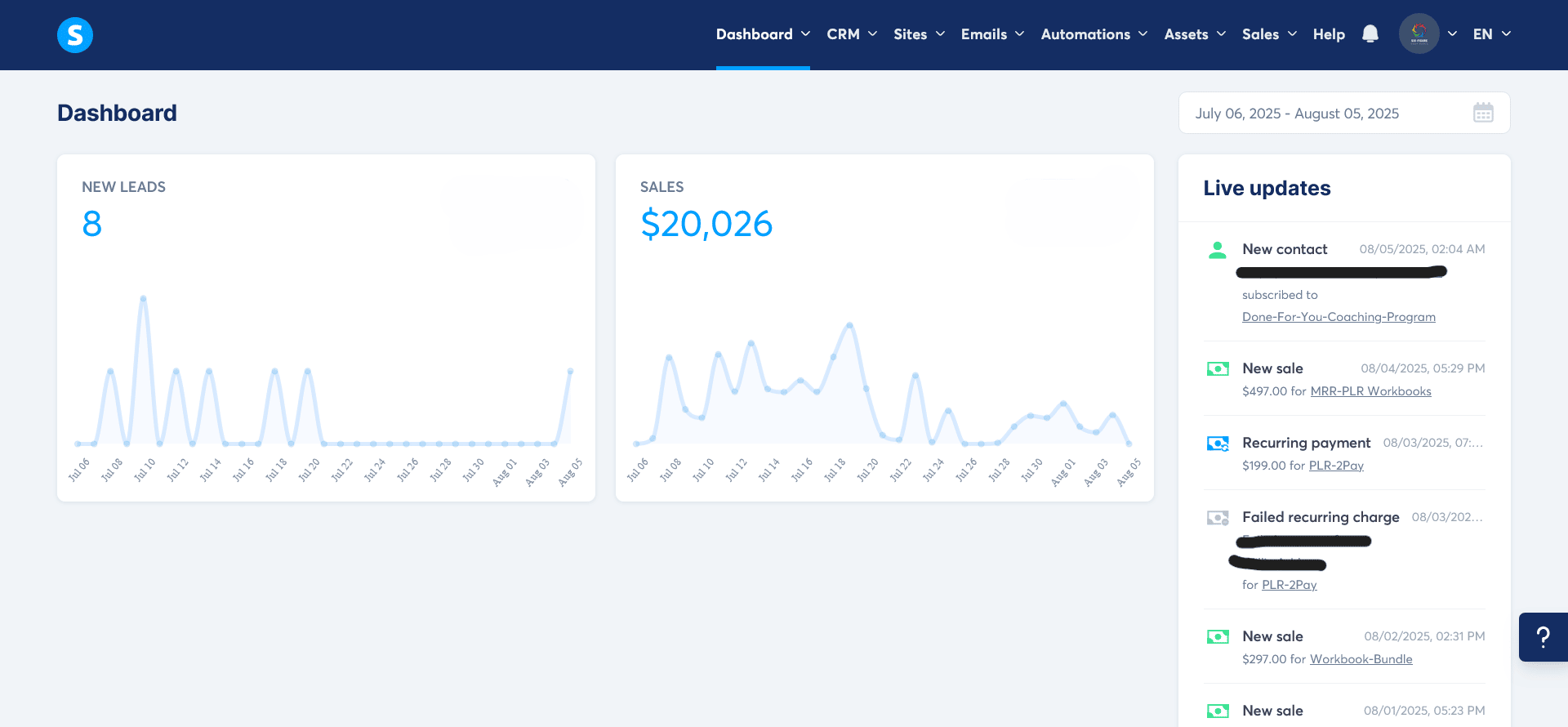Screen dimensions: 1568x727
Task: Go to the Help page
Action: coord(1329,34)
